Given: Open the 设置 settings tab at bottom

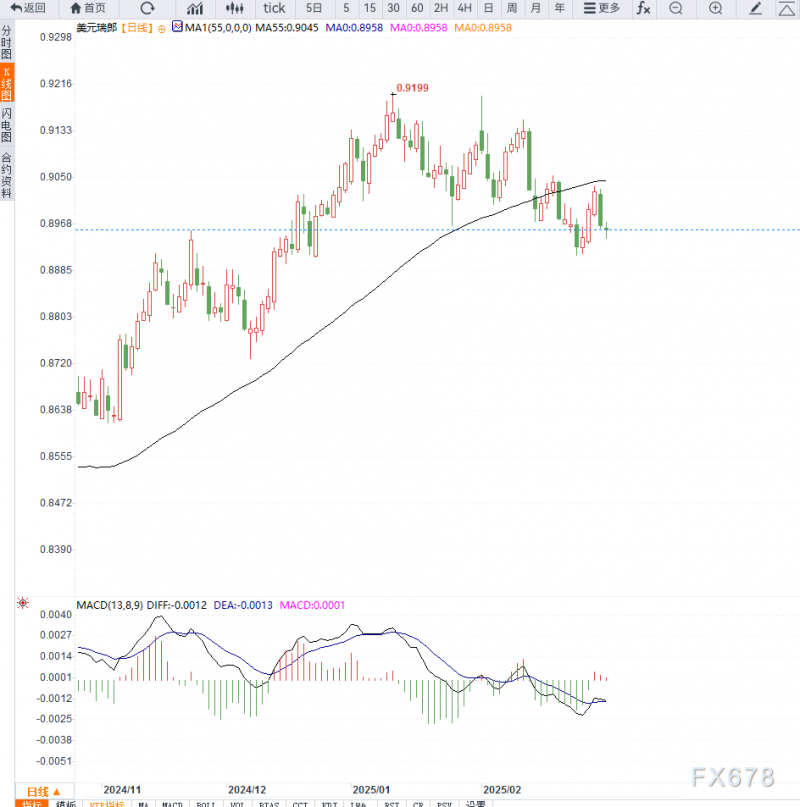Looking at the screenshot, I should coord(476,803).
